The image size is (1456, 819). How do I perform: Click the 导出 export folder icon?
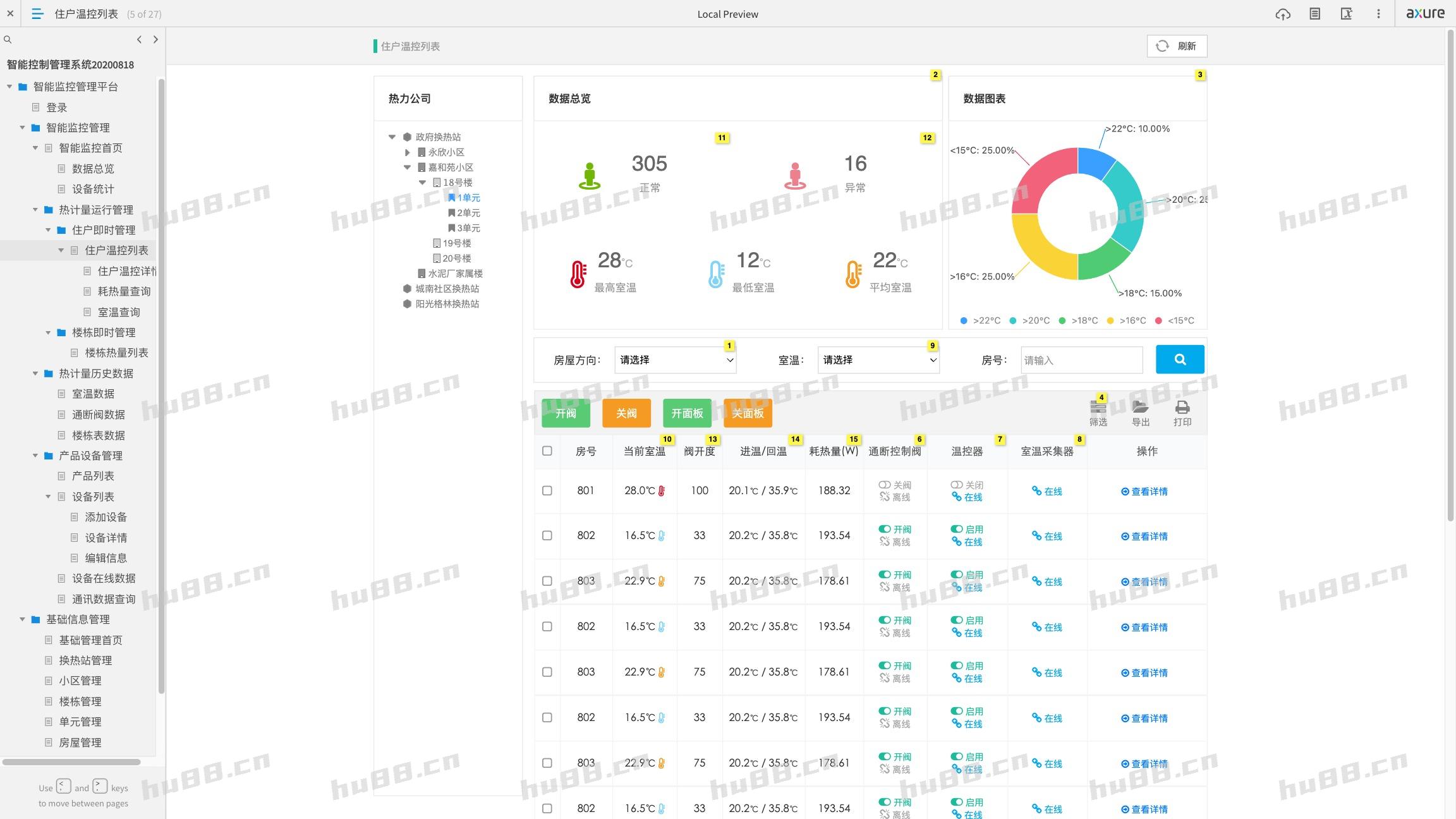tap(1140, 408)
